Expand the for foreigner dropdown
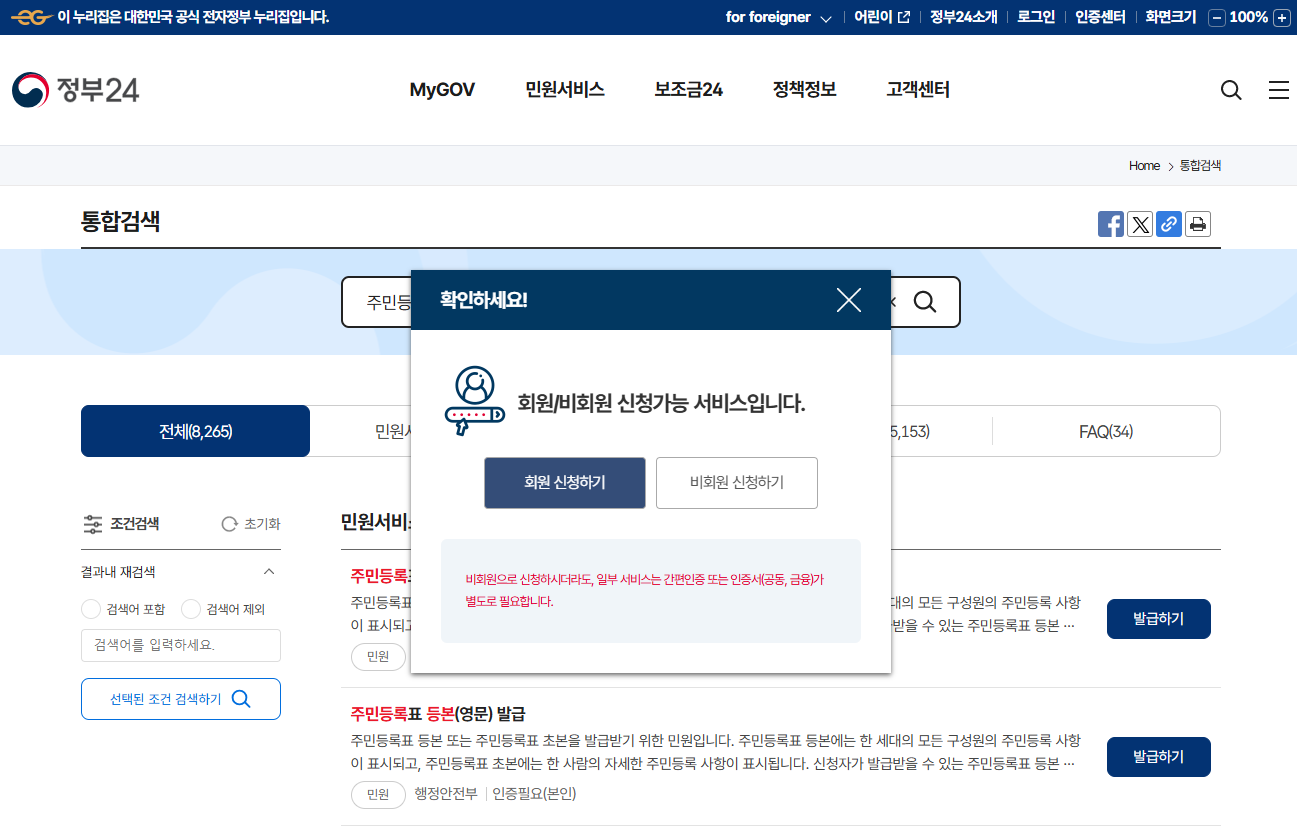Screen dimensions: 1297x827 pyautogui.click(x=779, y=17)
